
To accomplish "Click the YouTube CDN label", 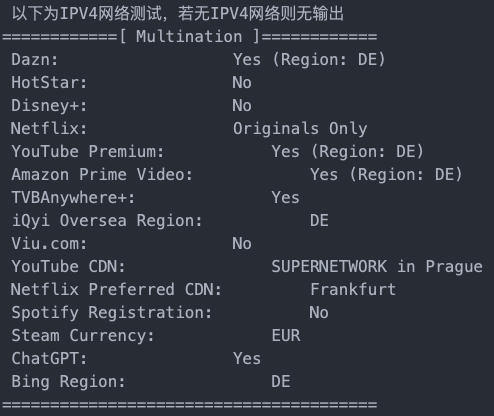I will 68,267.
